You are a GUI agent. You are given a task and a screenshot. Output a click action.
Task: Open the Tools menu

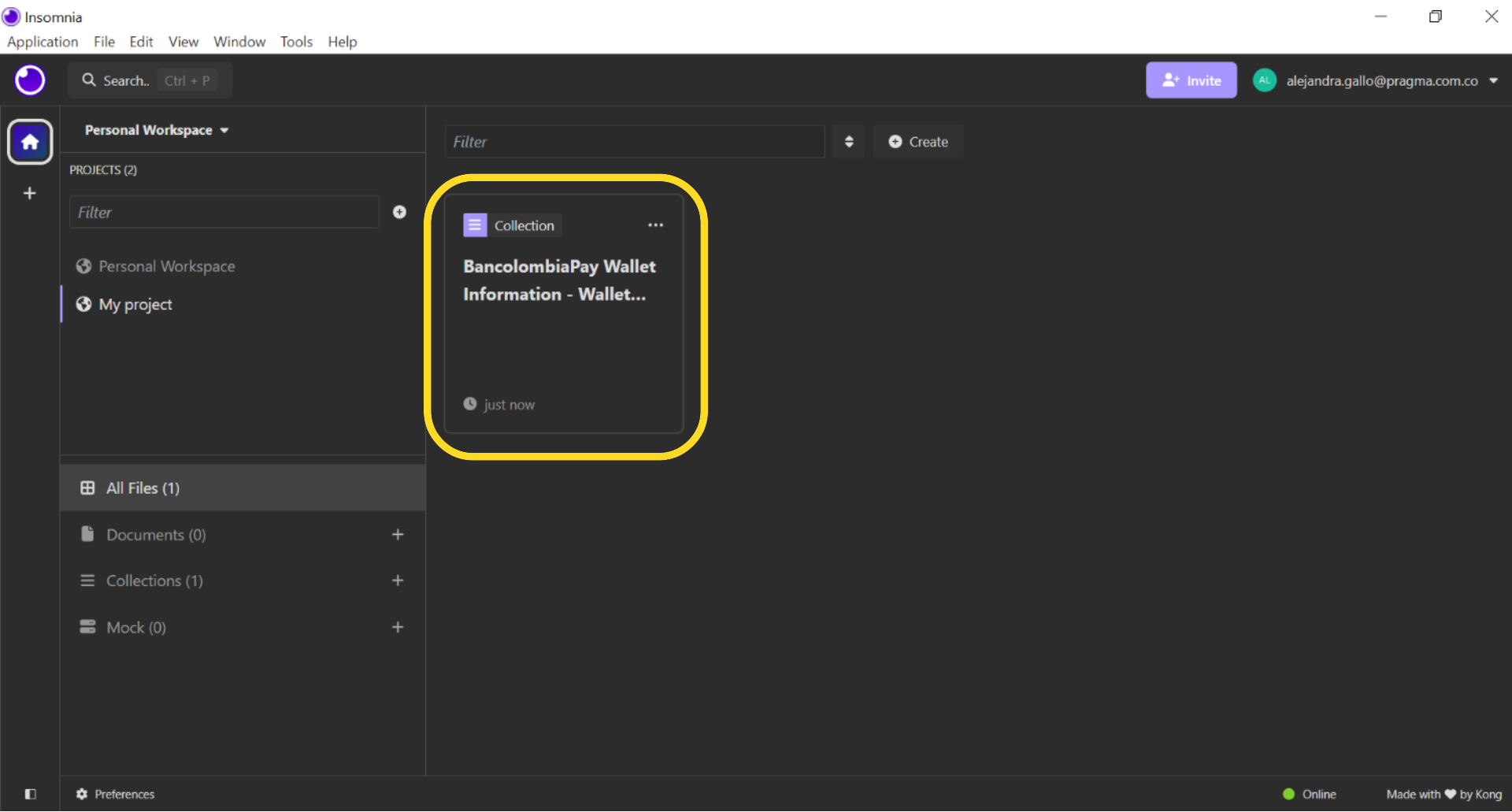[296, 42]
